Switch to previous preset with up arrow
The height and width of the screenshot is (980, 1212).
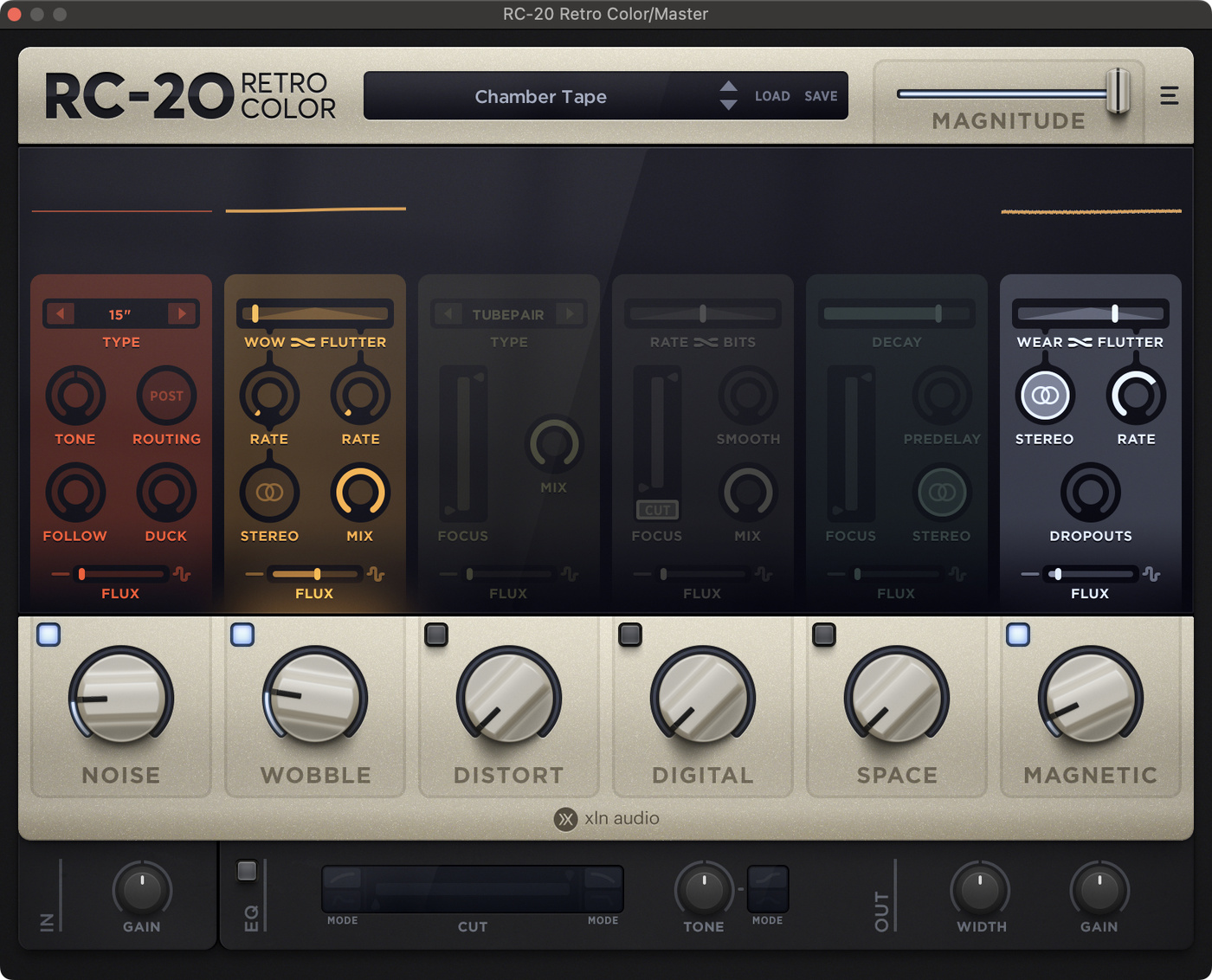729,86
